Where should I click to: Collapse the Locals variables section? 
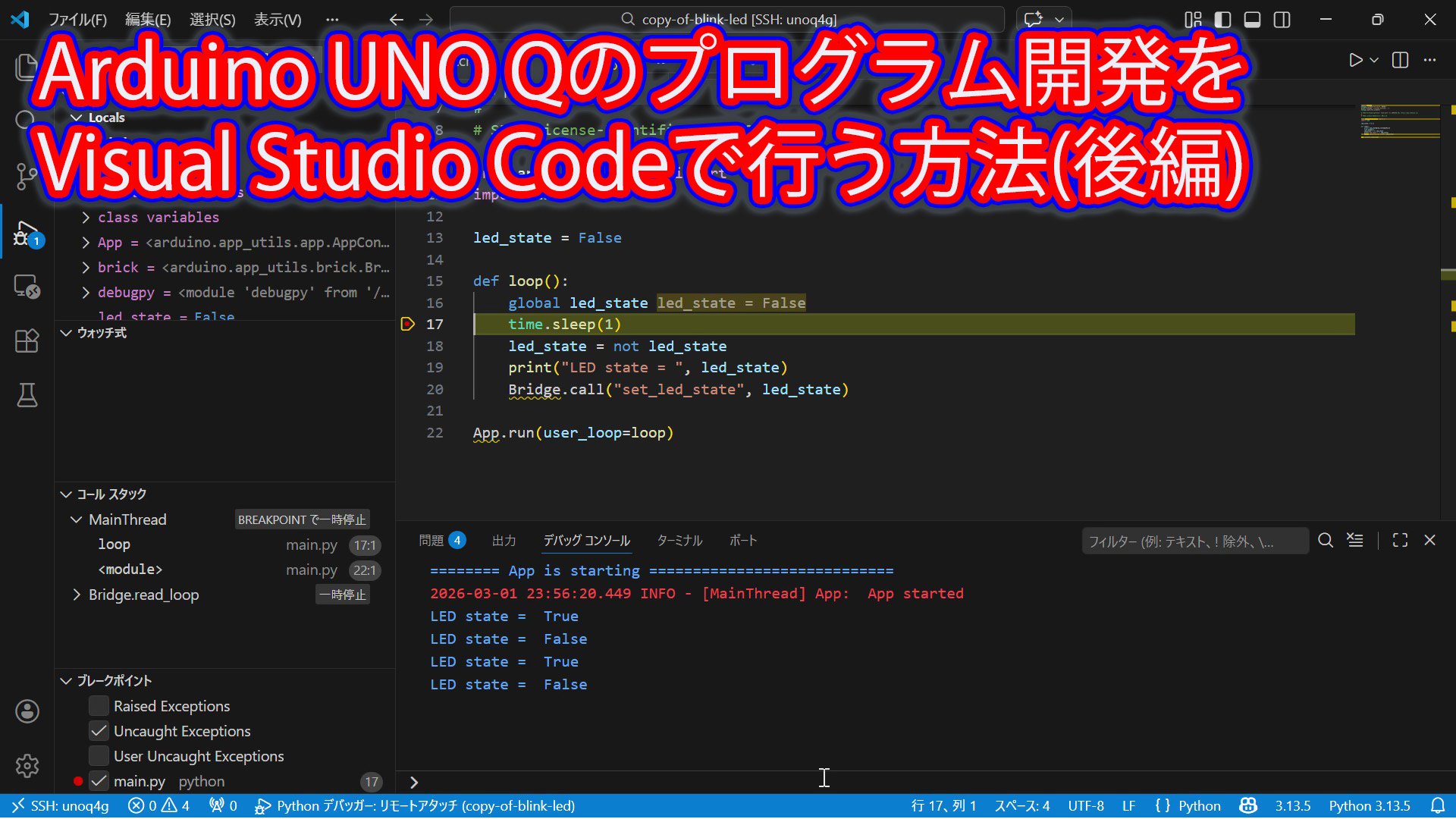[x=76, y=118]
